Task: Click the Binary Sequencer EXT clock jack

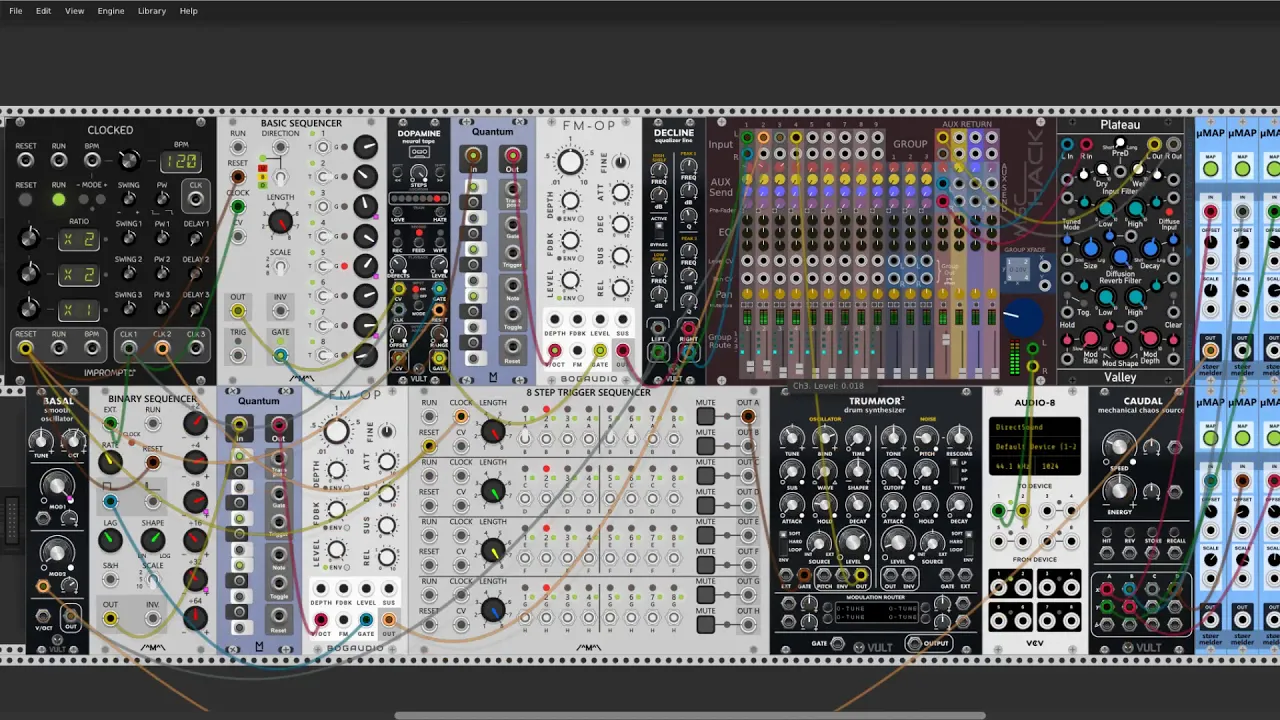Action: [110, 424]
